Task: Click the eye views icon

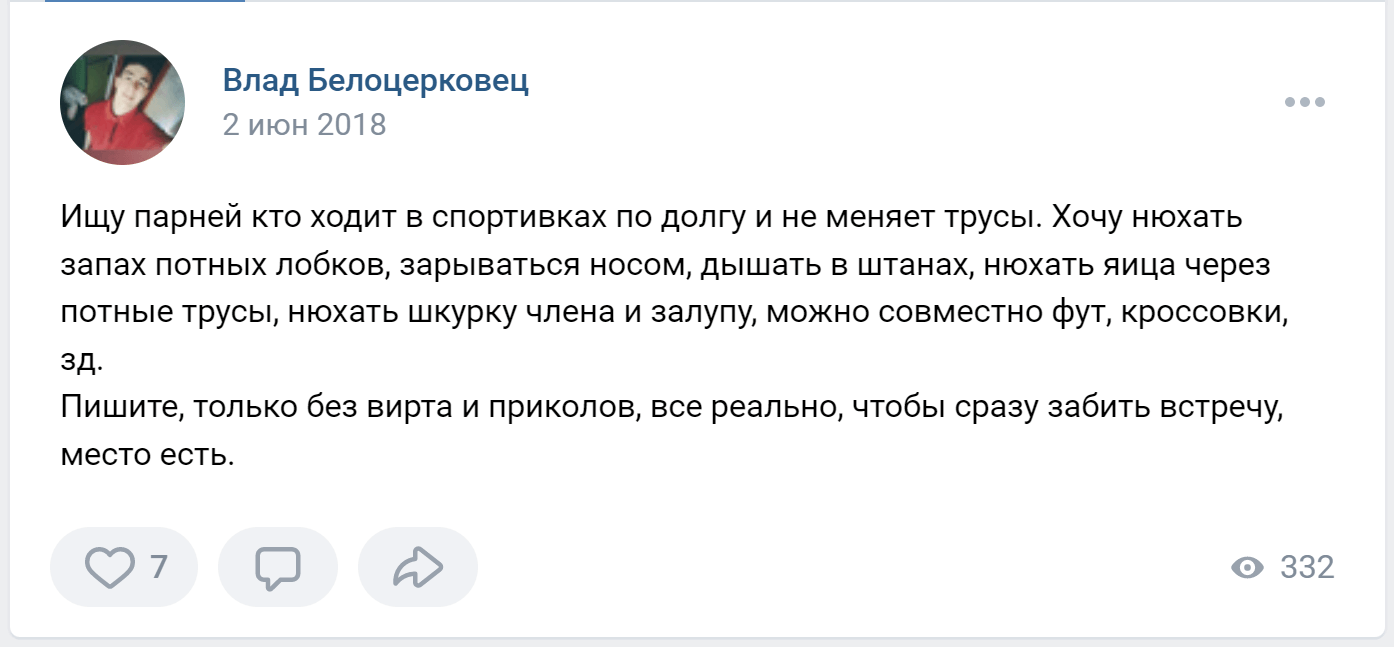Action: point(1246,568)
